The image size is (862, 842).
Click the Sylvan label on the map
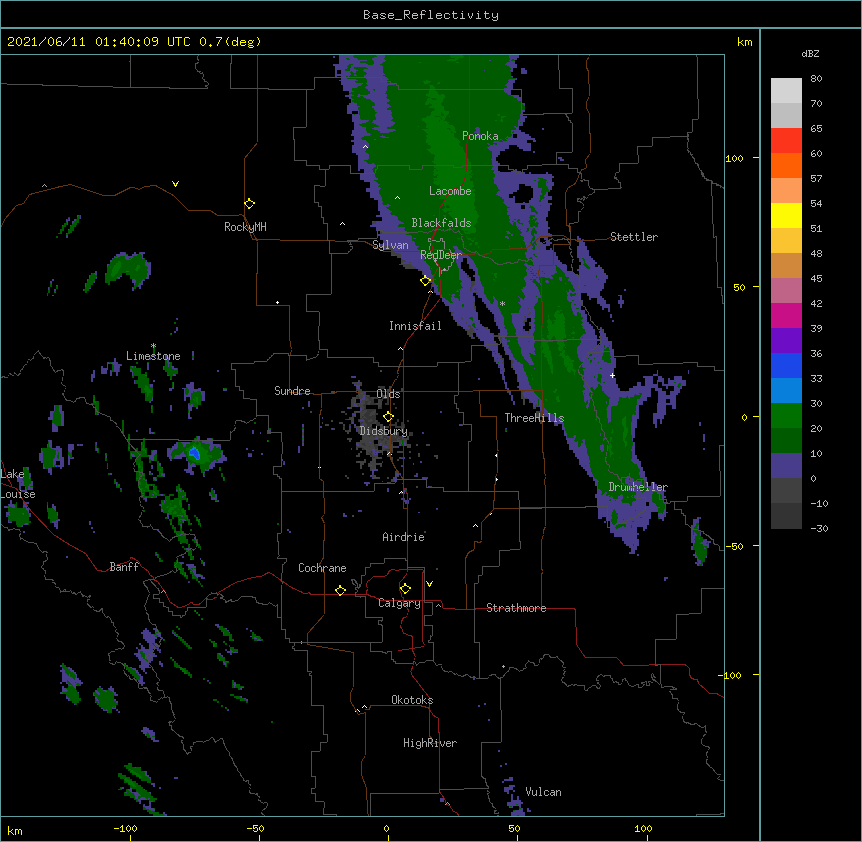pos(390,245)
